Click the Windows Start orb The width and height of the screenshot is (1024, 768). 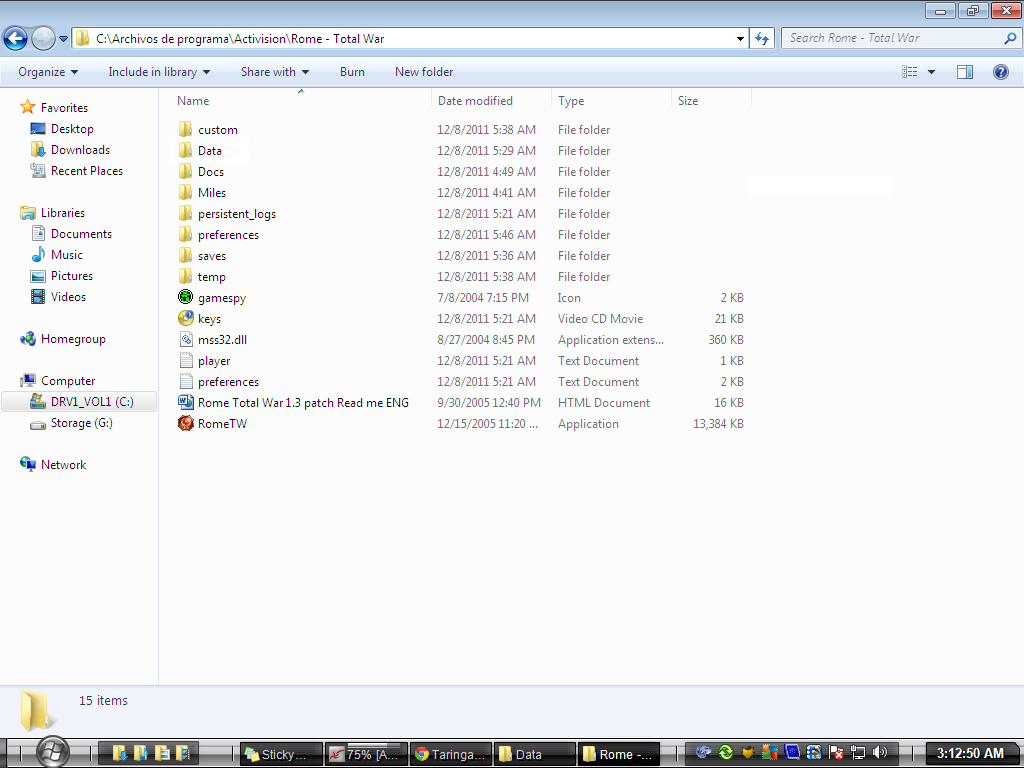[x=53, y=752]
